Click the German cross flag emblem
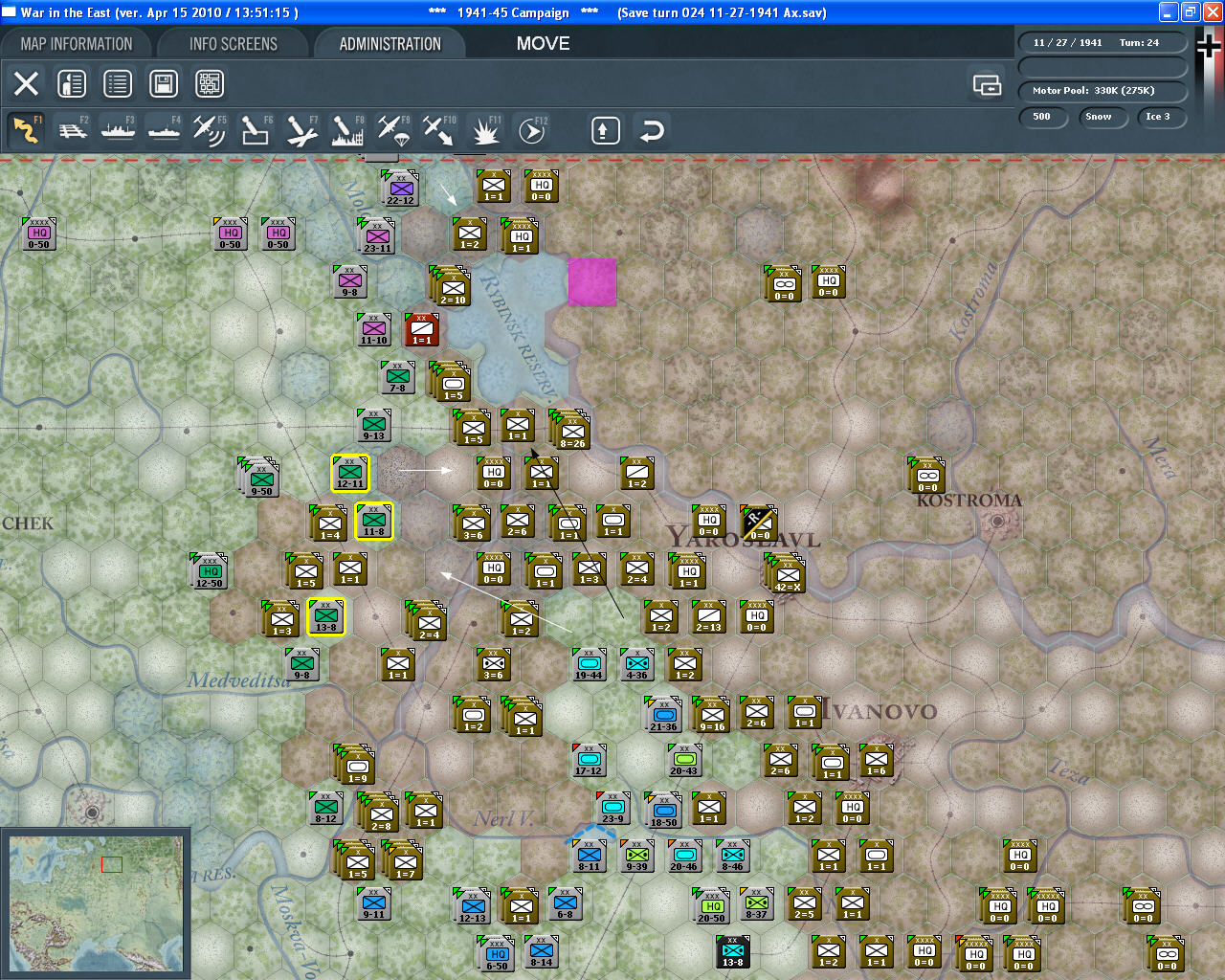Viewport: 1225px width, 980px height. [1210, 45]
